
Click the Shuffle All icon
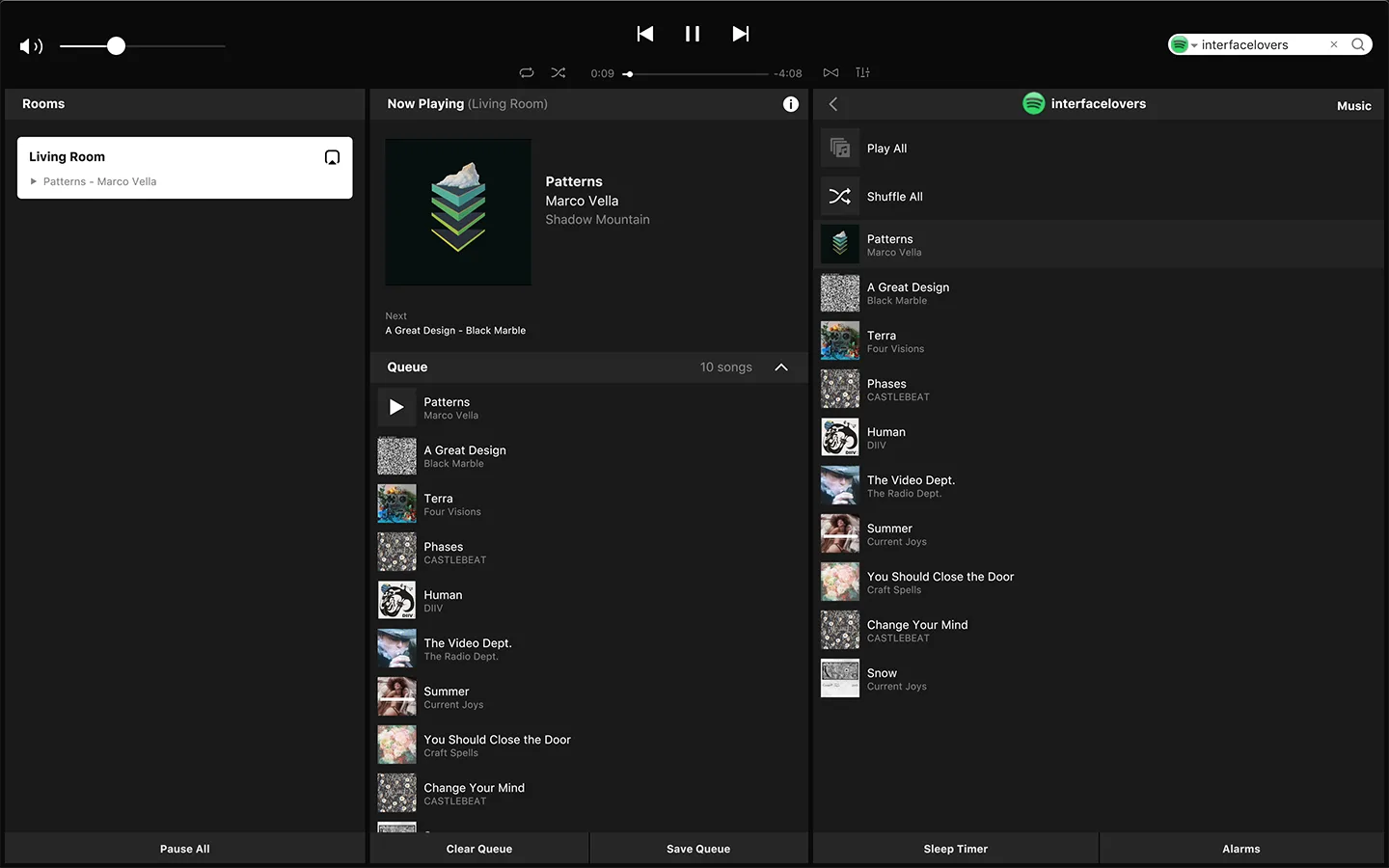(840, 196)
